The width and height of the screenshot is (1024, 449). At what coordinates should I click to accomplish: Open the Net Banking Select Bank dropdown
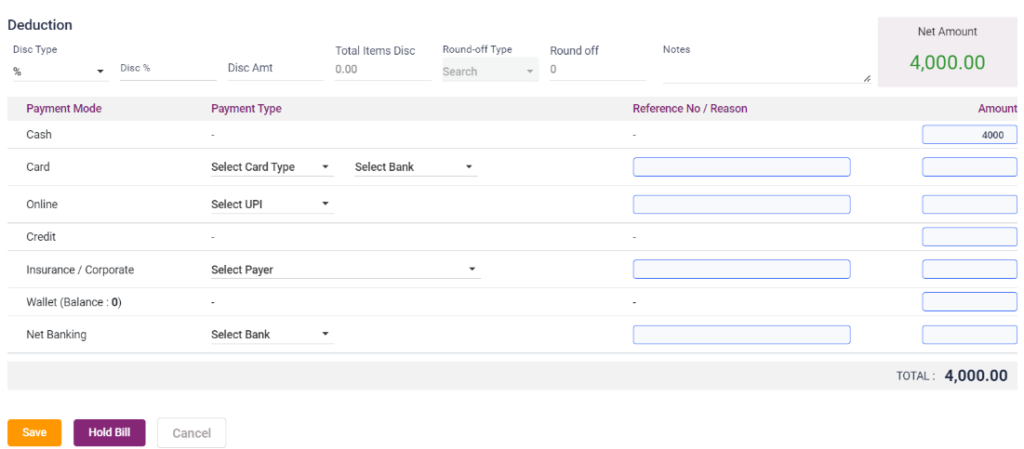pos(271,334)
